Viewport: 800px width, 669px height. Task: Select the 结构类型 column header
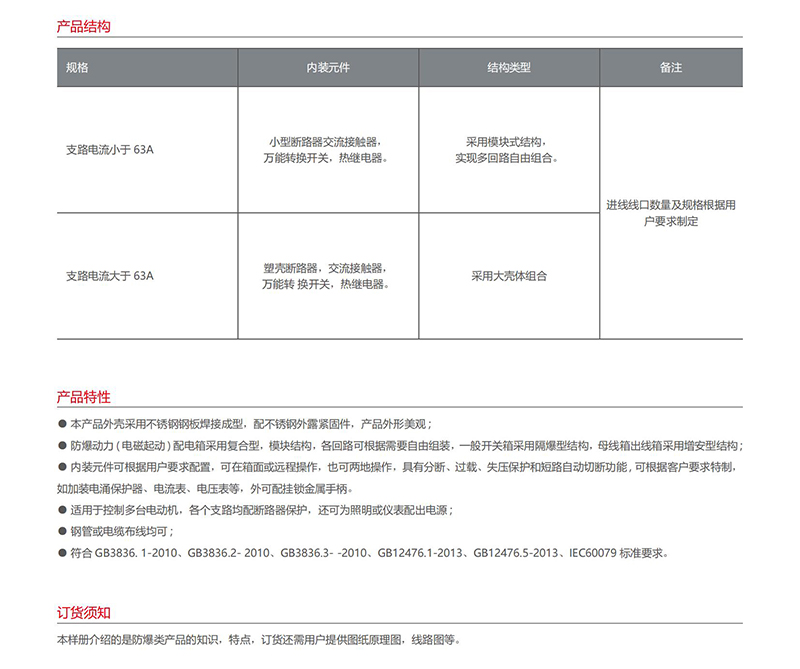click(508, 68)
